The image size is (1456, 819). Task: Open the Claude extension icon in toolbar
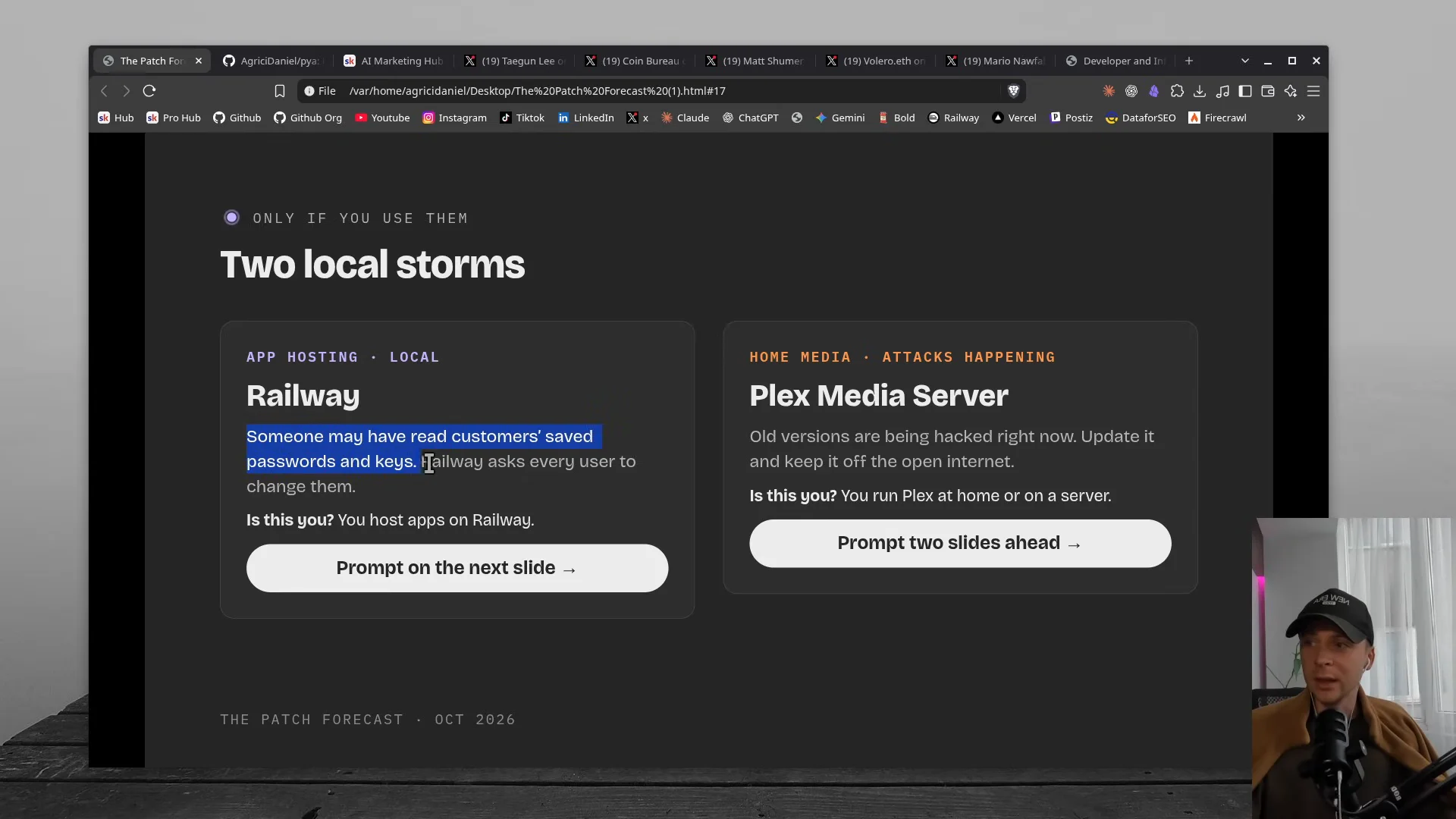[1109, 91]
